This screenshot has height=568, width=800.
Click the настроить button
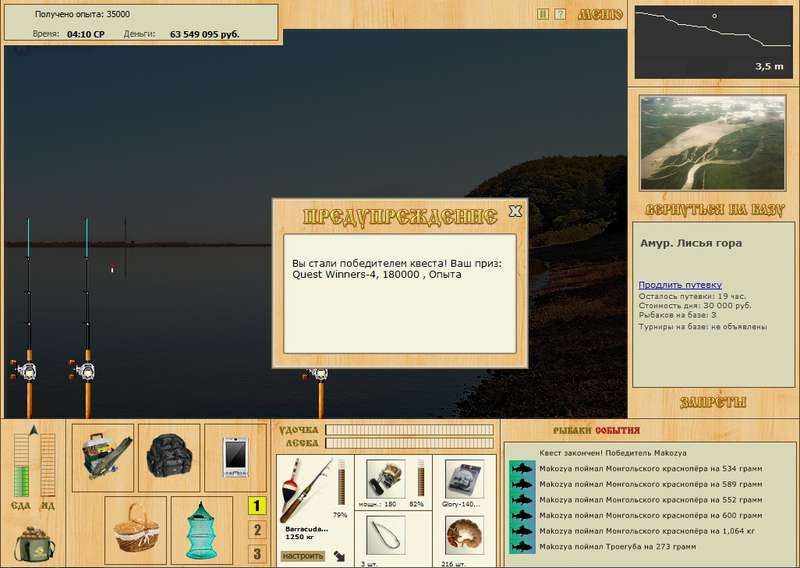303,556
